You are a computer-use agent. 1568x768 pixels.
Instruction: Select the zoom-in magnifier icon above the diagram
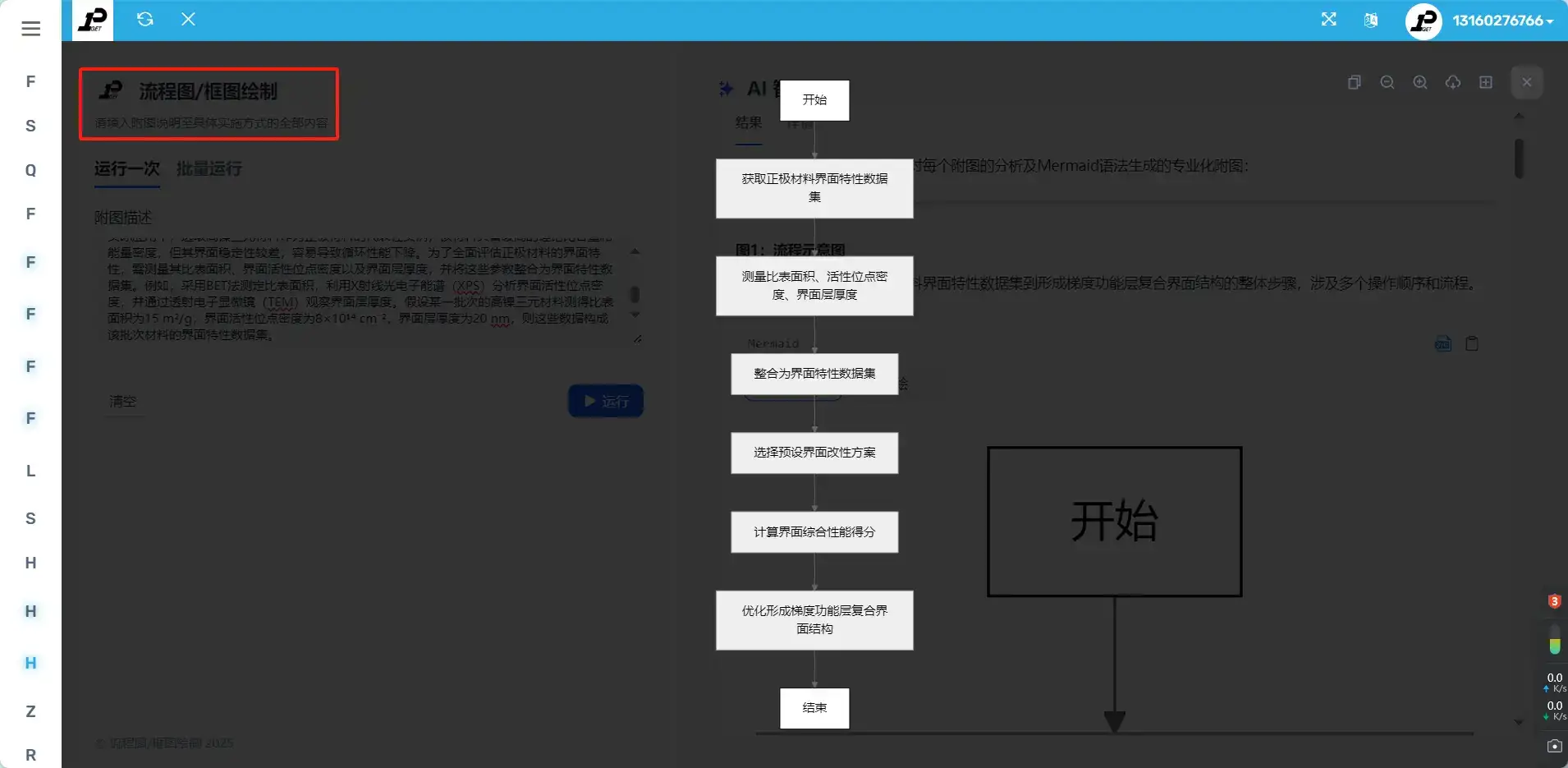(1419, 82)
